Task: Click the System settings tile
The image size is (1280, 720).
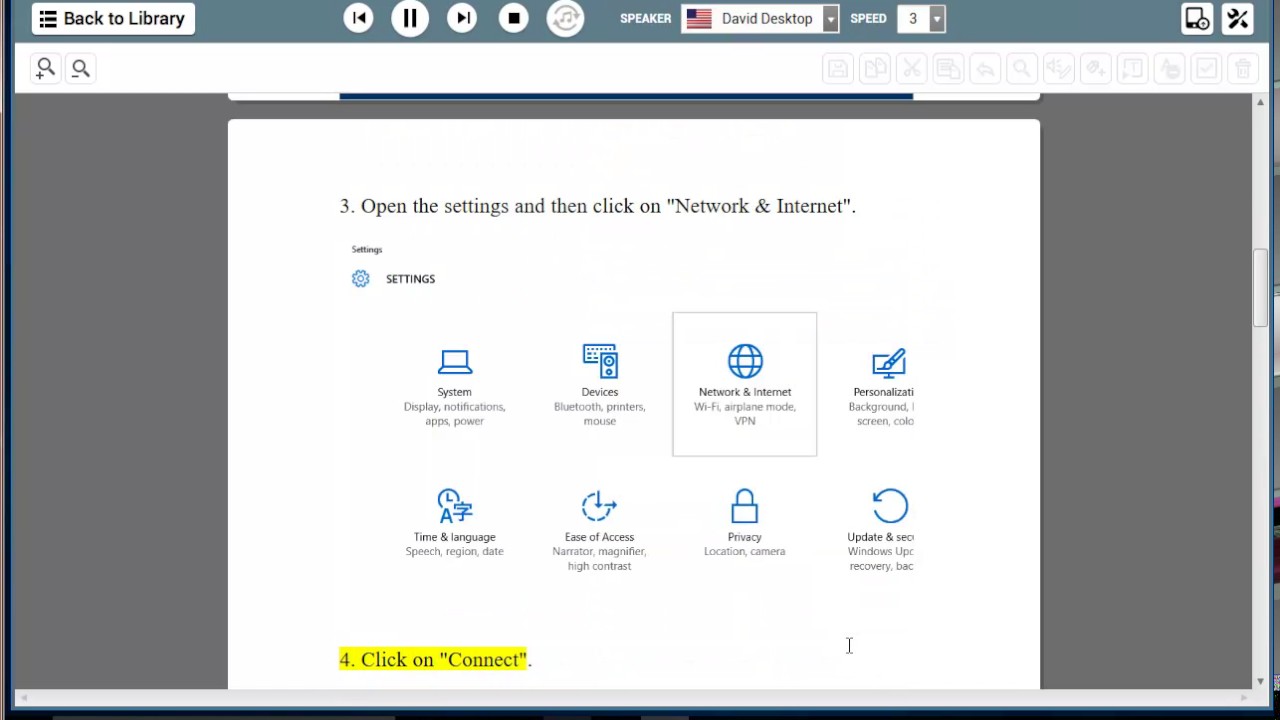Action: coord(455,385)
